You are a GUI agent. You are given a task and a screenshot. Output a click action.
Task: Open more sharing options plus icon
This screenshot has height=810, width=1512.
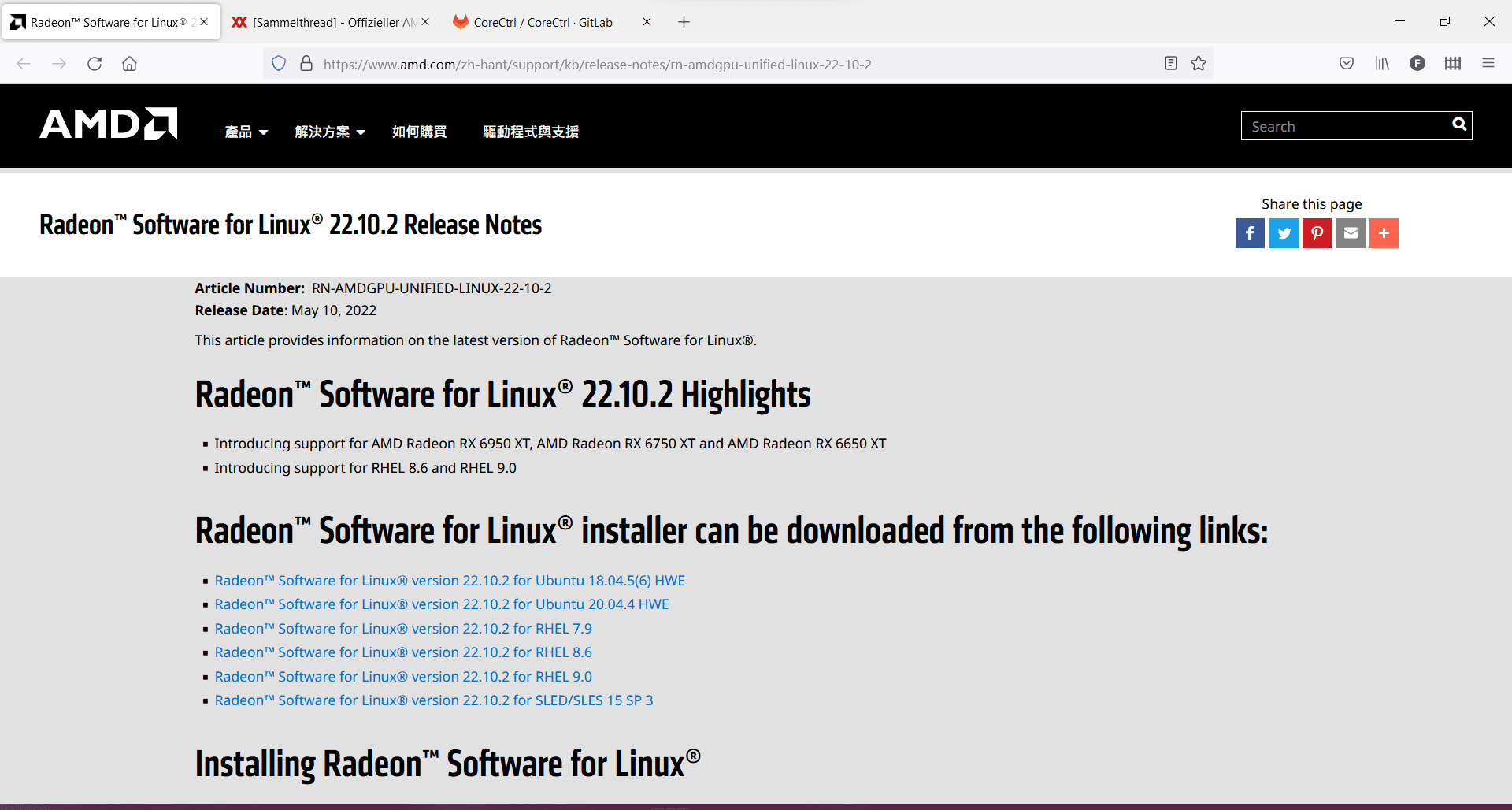click(1384, 233)
